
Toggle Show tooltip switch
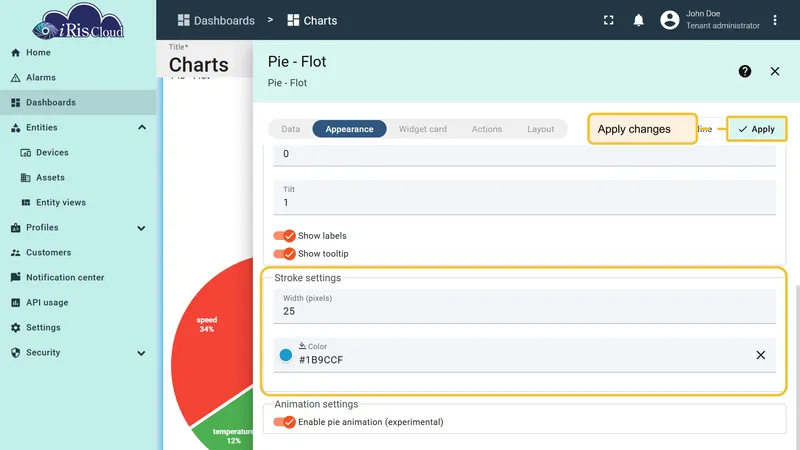click(284, 254)
